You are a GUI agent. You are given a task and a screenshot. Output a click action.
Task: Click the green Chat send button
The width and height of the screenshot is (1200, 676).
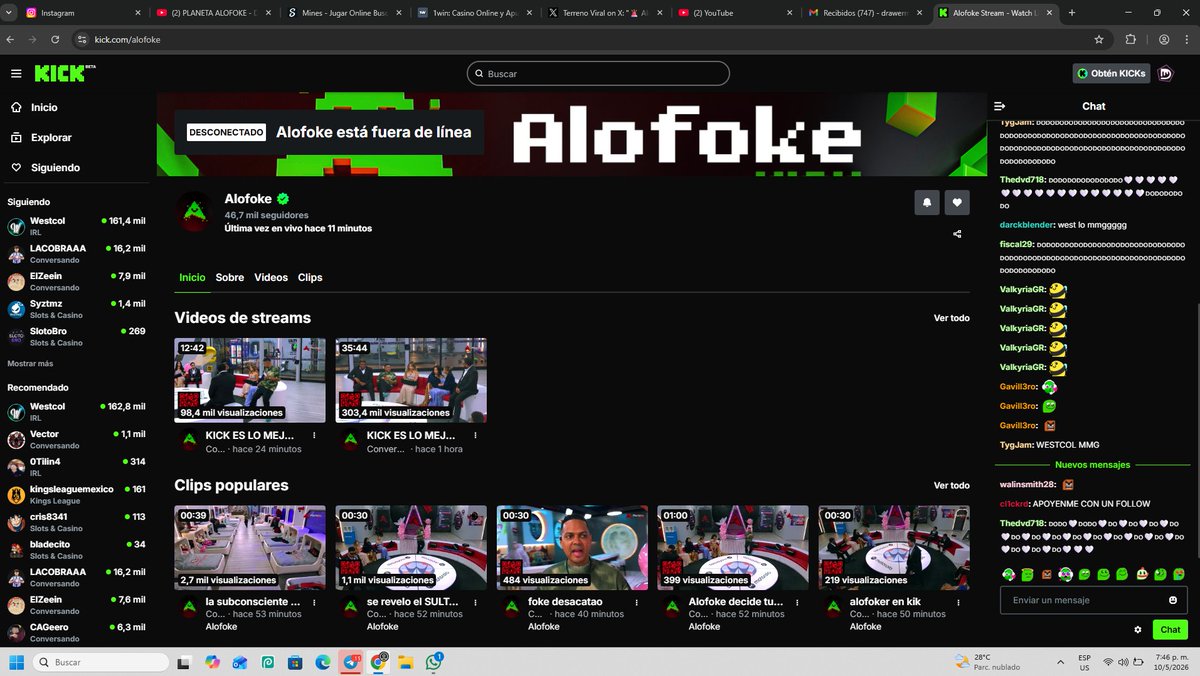(x=1170, y=630)
